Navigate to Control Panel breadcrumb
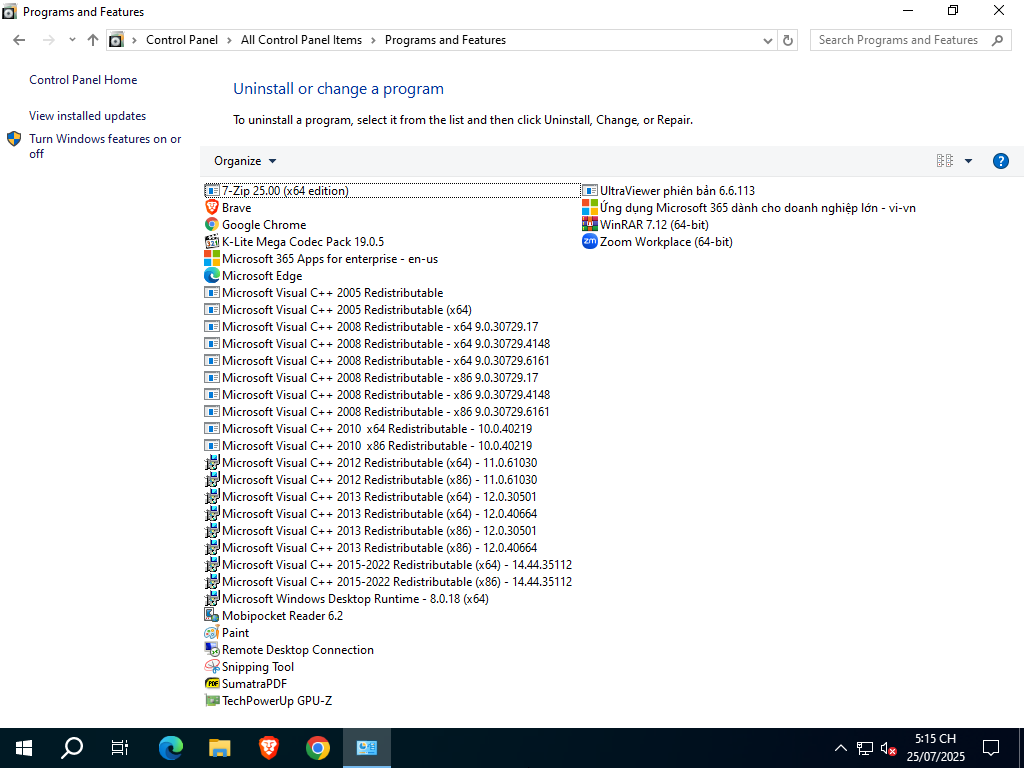This screenshot has width=1024, height=768. tap(181, 40)
